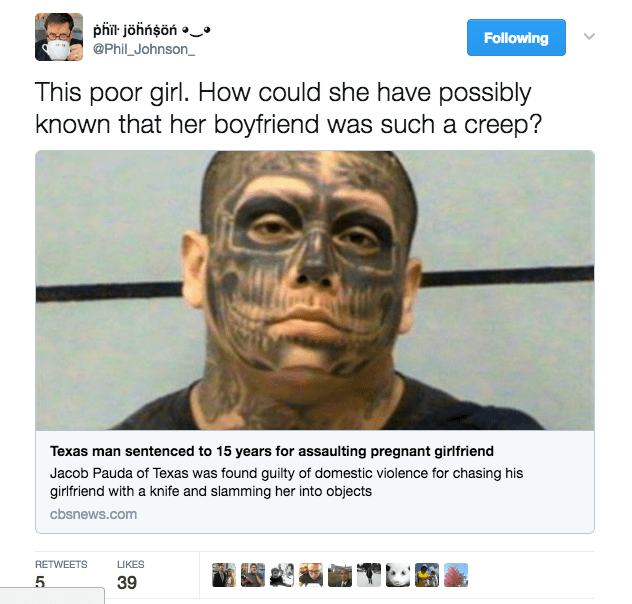Open the white possum face liker avatar

pyautogui.click(x=398, y=575)
